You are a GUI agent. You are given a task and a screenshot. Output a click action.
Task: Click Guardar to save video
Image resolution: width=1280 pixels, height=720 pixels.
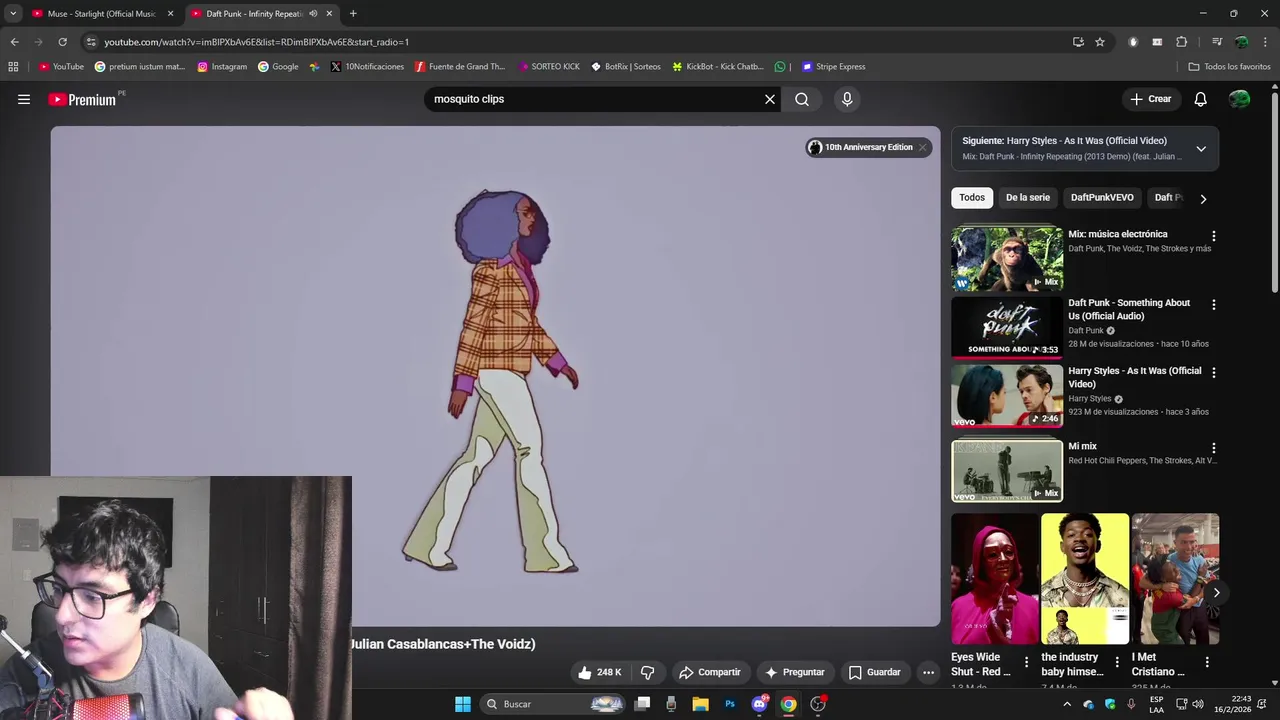click(x=875, y=672)
